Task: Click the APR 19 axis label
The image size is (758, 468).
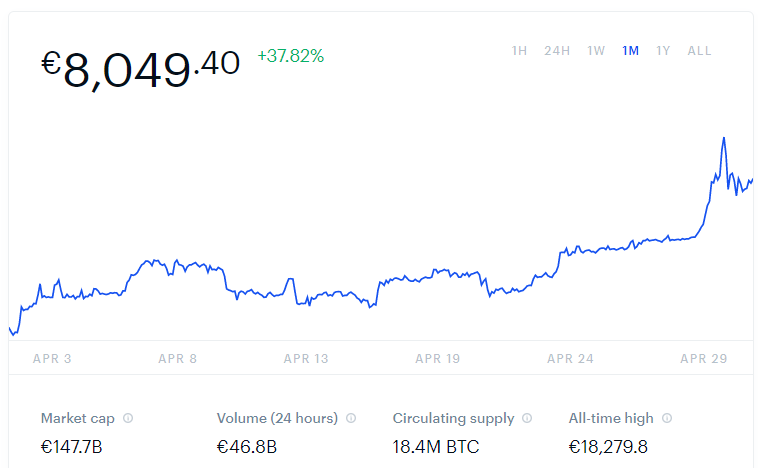Action: click(x=437, y=359)
